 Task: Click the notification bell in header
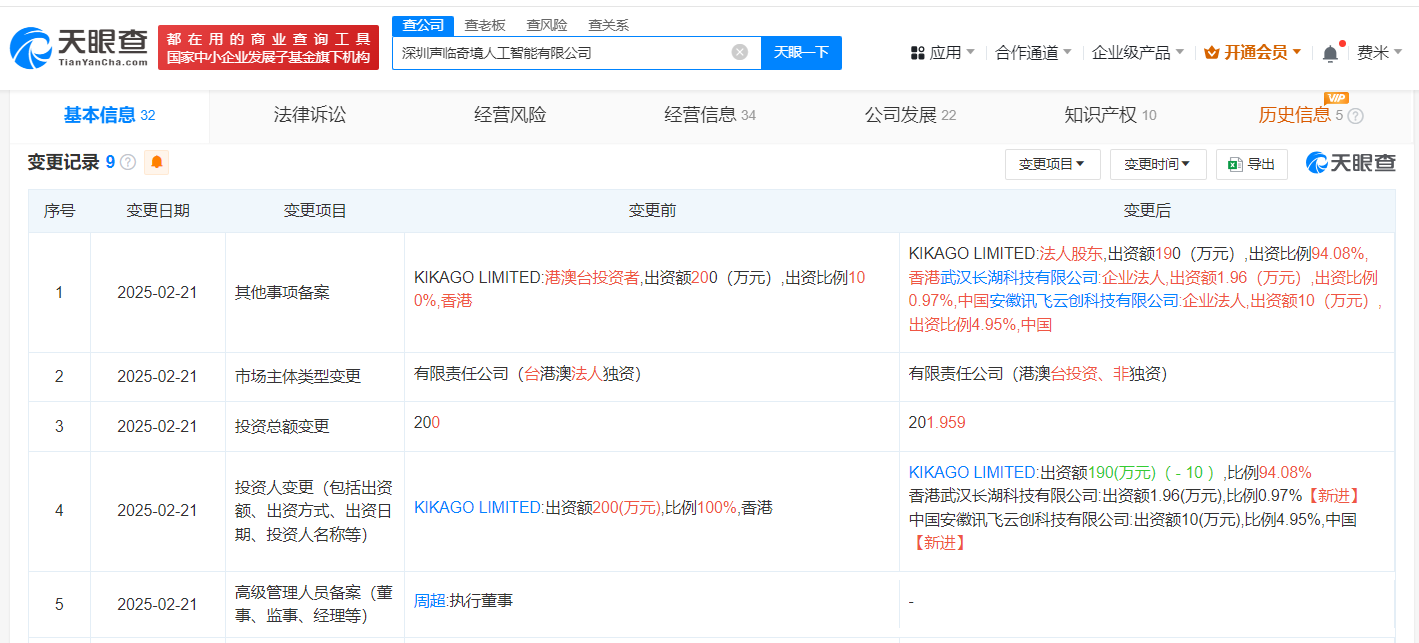(x=1329, y=53)
